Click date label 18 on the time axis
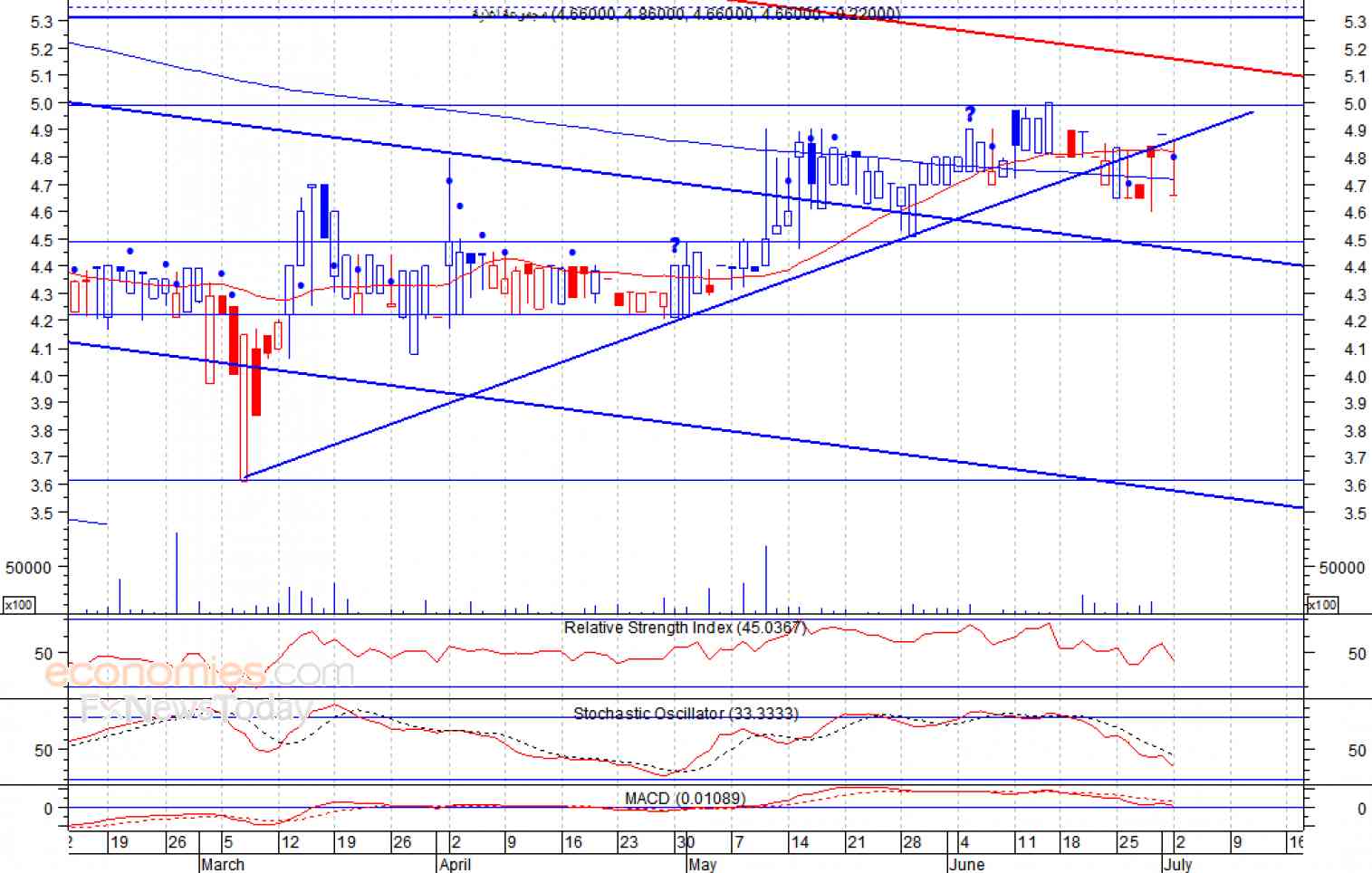The width and height of the screenshot is (1372, 873). pyautogui.click(x=1071, y=842)
